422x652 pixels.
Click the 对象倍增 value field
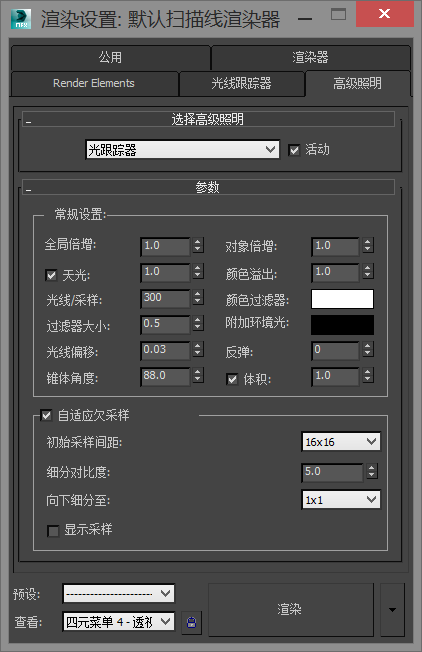pyautogui.click(x=335, y=246)
